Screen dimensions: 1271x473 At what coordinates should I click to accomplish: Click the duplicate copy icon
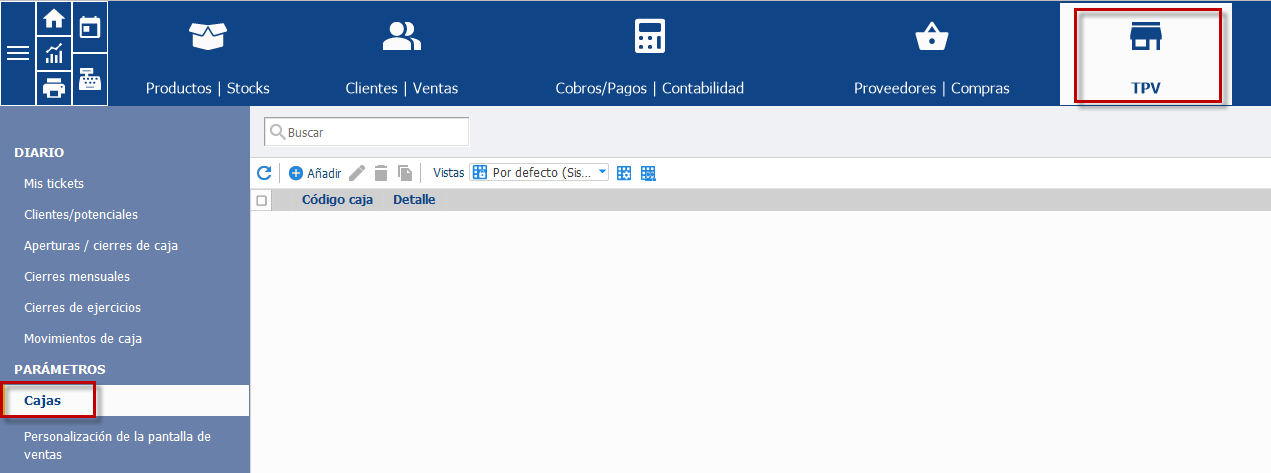(405, 173)
